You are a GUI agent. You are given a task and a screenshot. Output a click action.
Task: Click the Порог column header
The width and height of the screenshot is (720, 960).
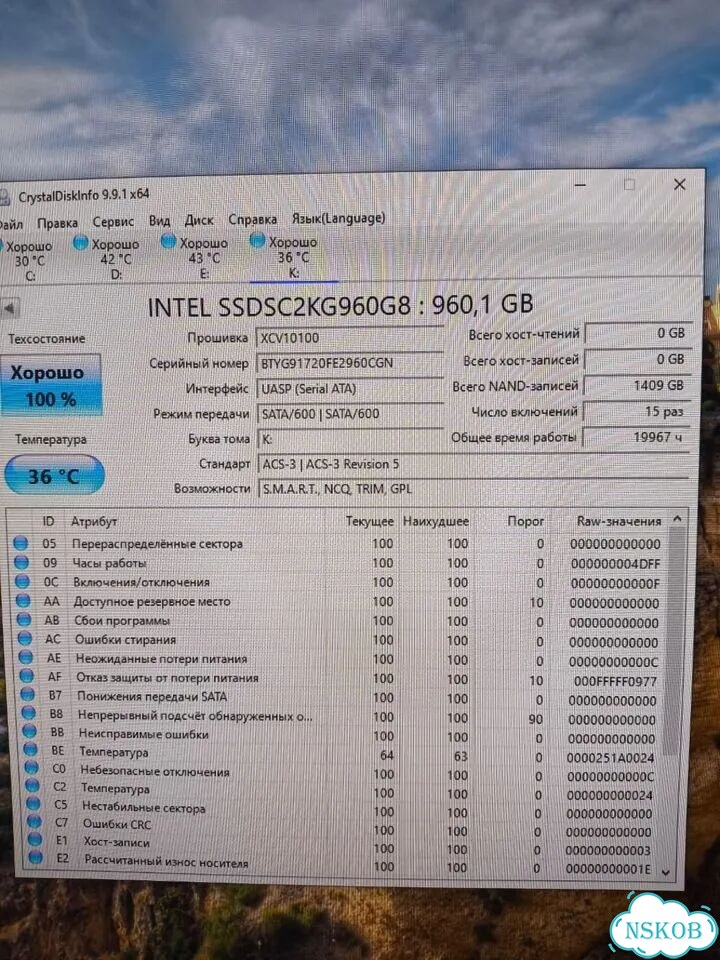click(526, 522)
